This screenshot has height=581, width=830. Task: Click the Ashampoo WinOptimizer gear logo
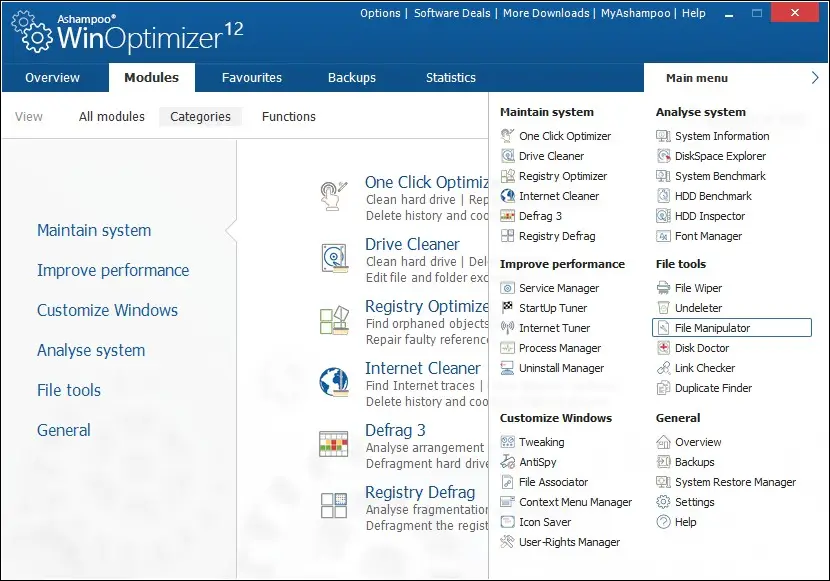pyautogui.click(x=32, y=32)
